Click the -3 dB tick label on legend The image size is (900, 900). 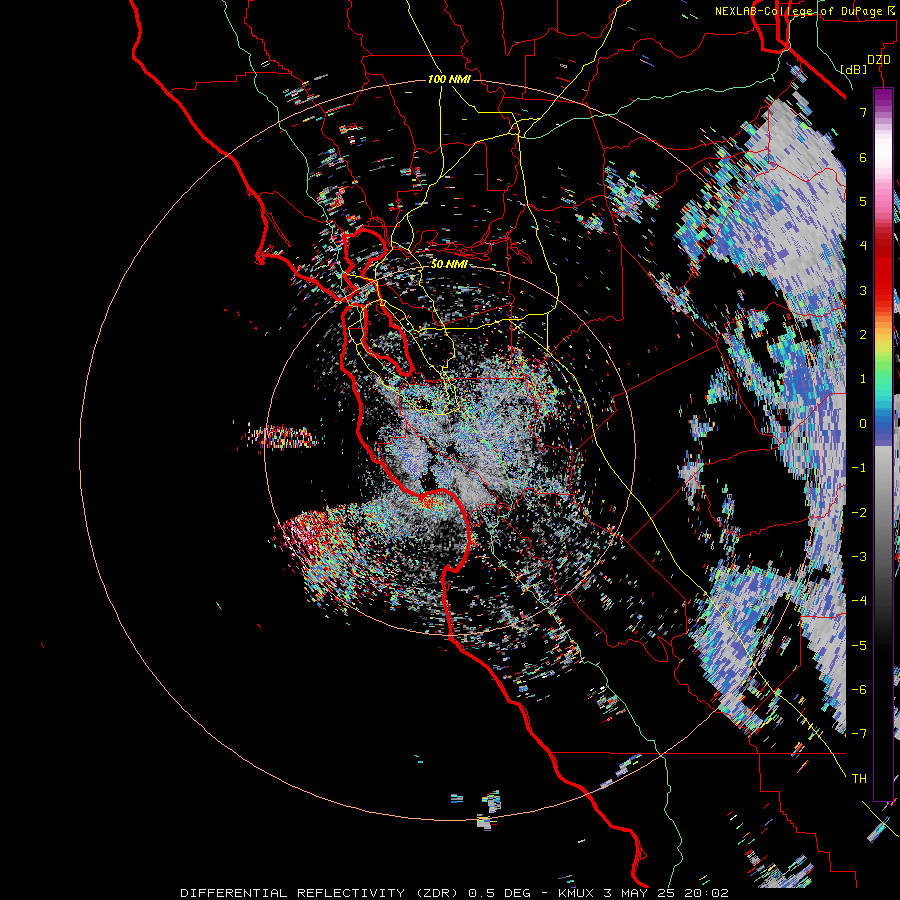tap(859, 556)
